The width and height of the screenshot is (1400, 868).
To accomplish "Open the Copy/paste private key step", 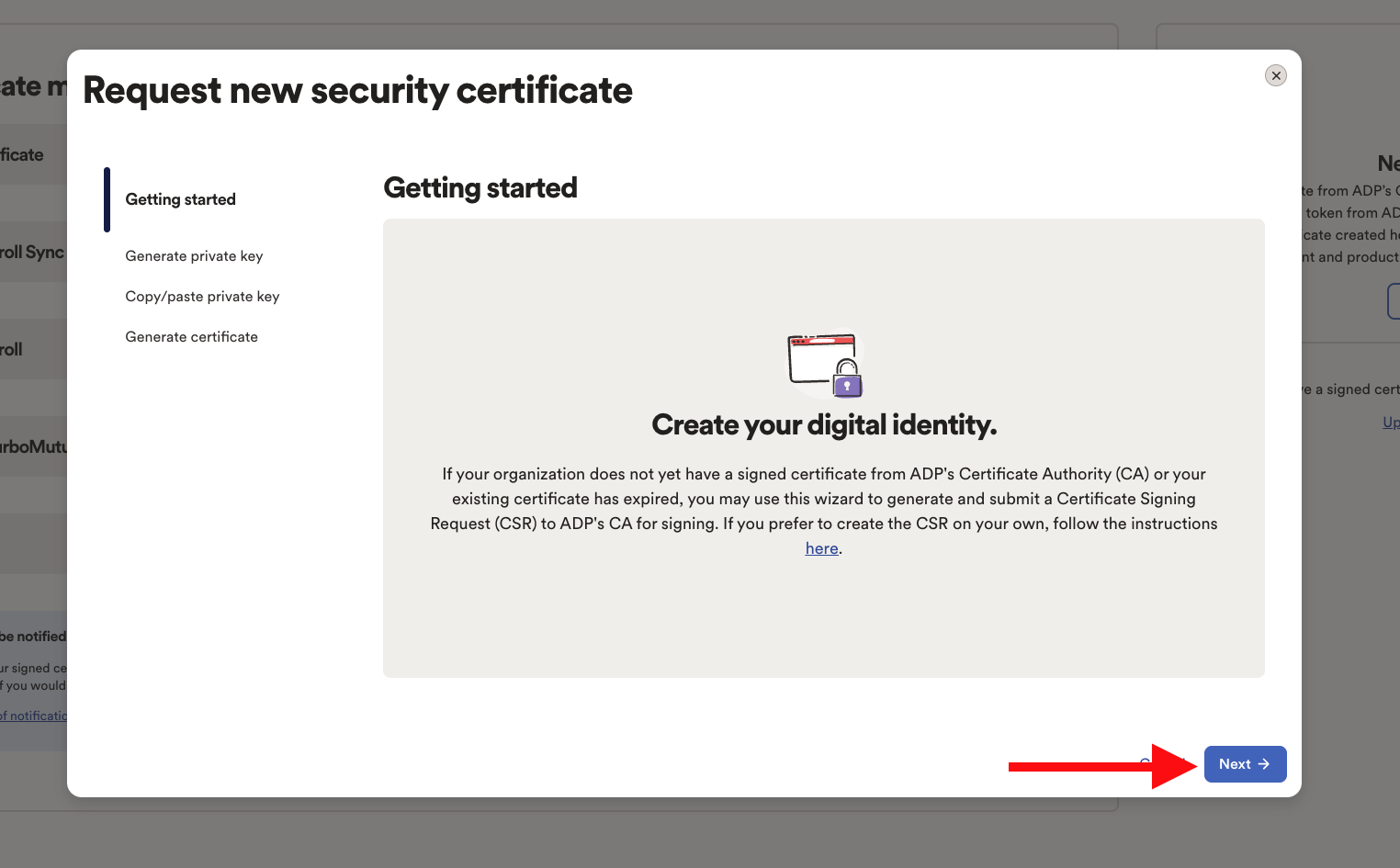I will (x=202, y=297).
